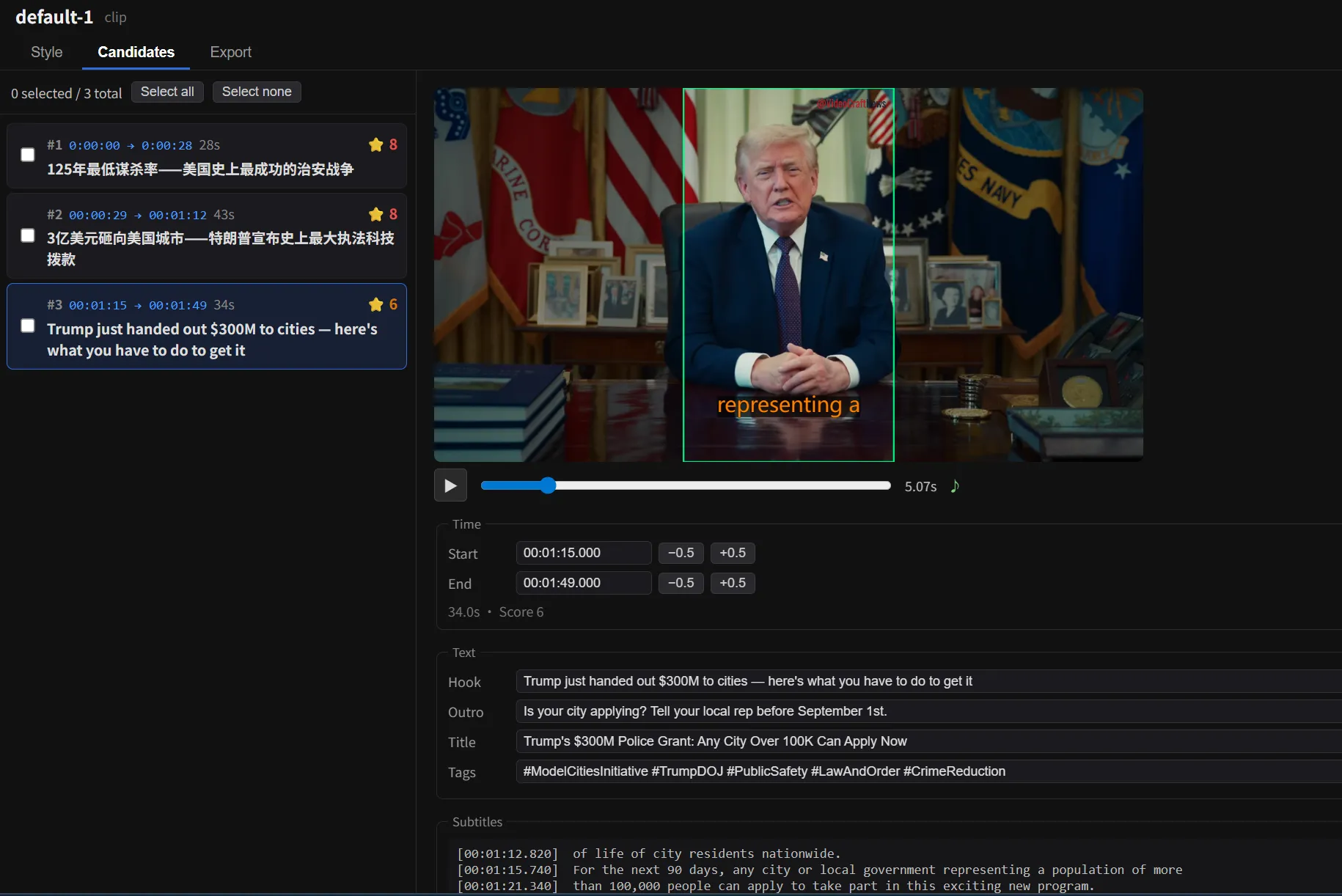Check the box for candidate #2
The height and width of the screenshot is (896, 1342).
[x=28, y=235]
